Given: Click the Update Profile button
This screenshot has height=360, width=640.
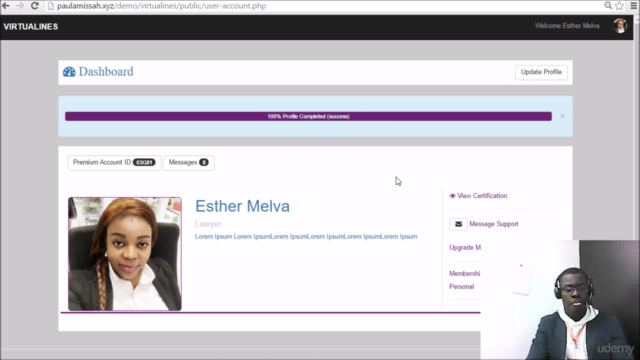Looking at the screenshot, I should click(541, 72).
